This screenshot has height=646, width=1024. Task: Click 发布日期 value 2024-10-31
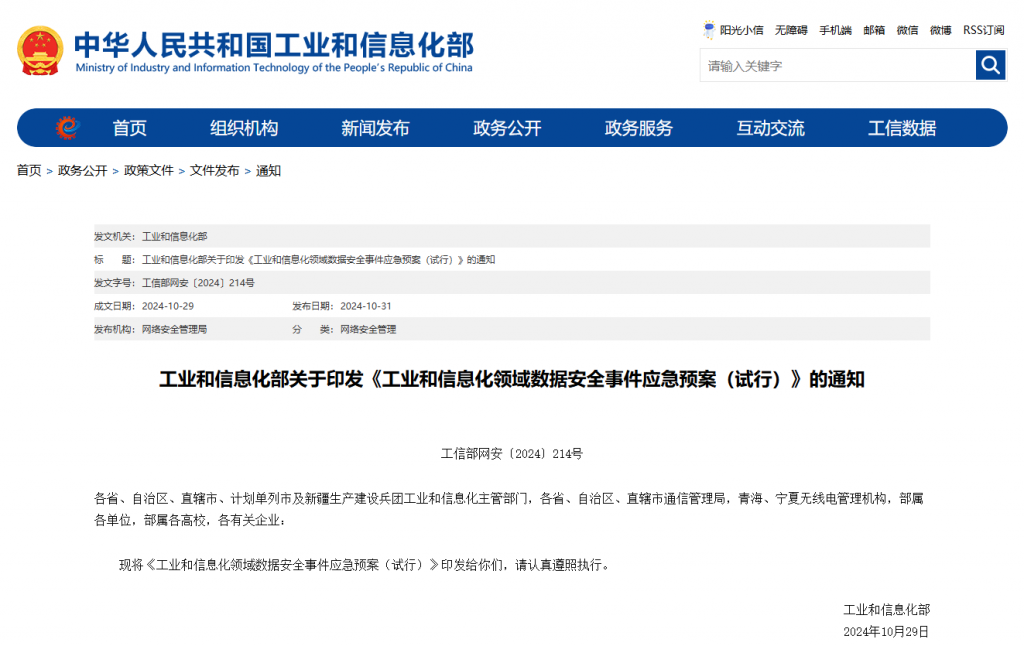coord(366,306)
